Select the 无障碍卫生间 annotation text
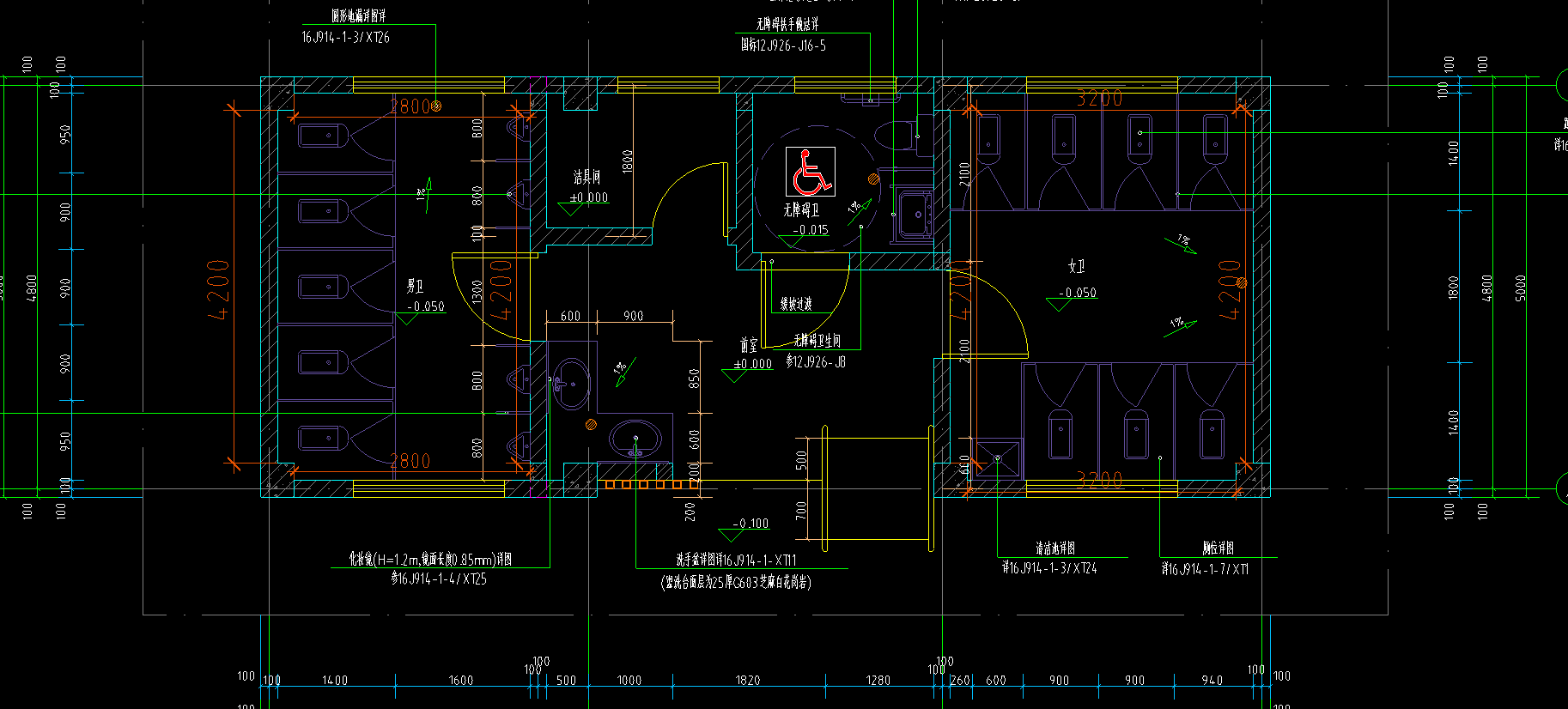The image size is (1568, 709). (x=817, y=341)
